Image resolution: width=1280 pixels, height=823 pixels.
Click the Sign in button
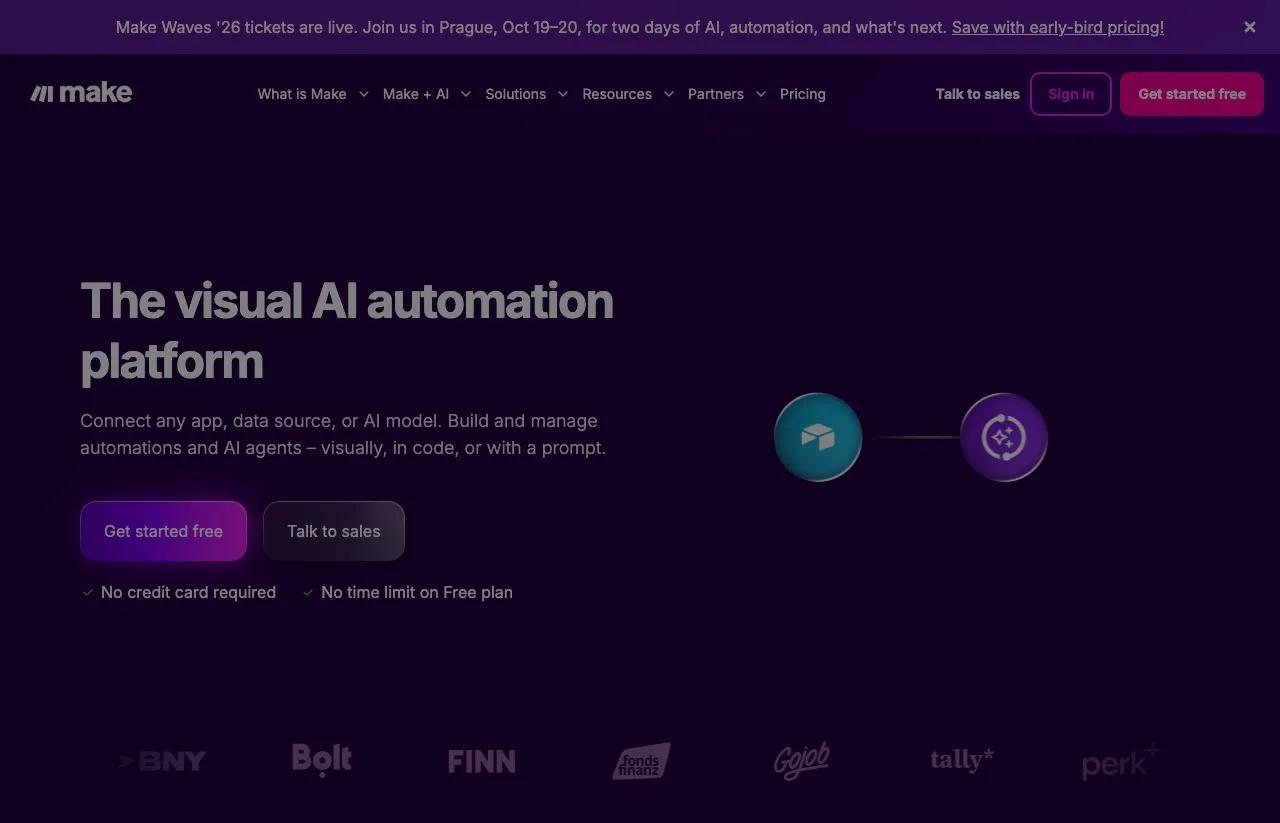[x=1071, y=94]
